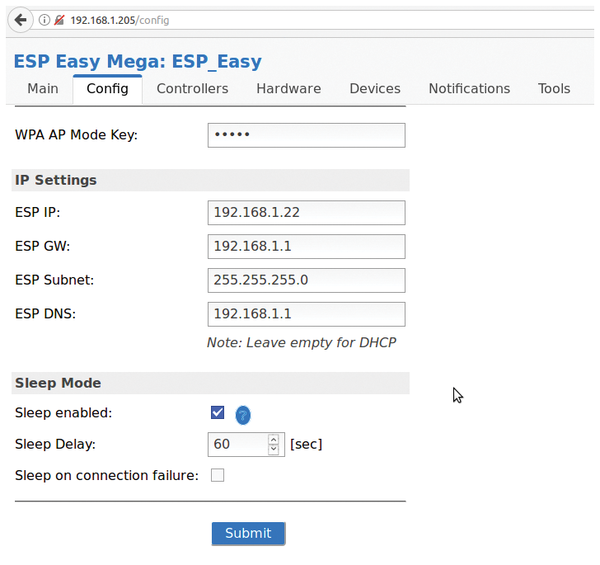The width and height of the screenshot is (600, 565).
Task: Click the ESP Easy Mega: ESP_Easy heading
Action: (138, 61)
